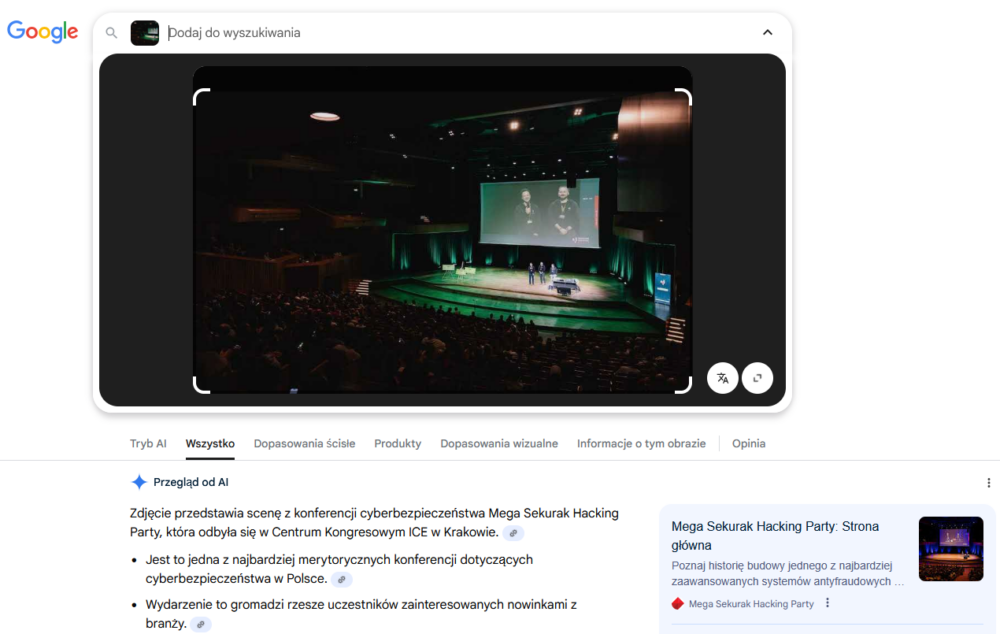Click the red Mega Sekurak site favicon
1000x634 pixels.
[x=677, y=604]
